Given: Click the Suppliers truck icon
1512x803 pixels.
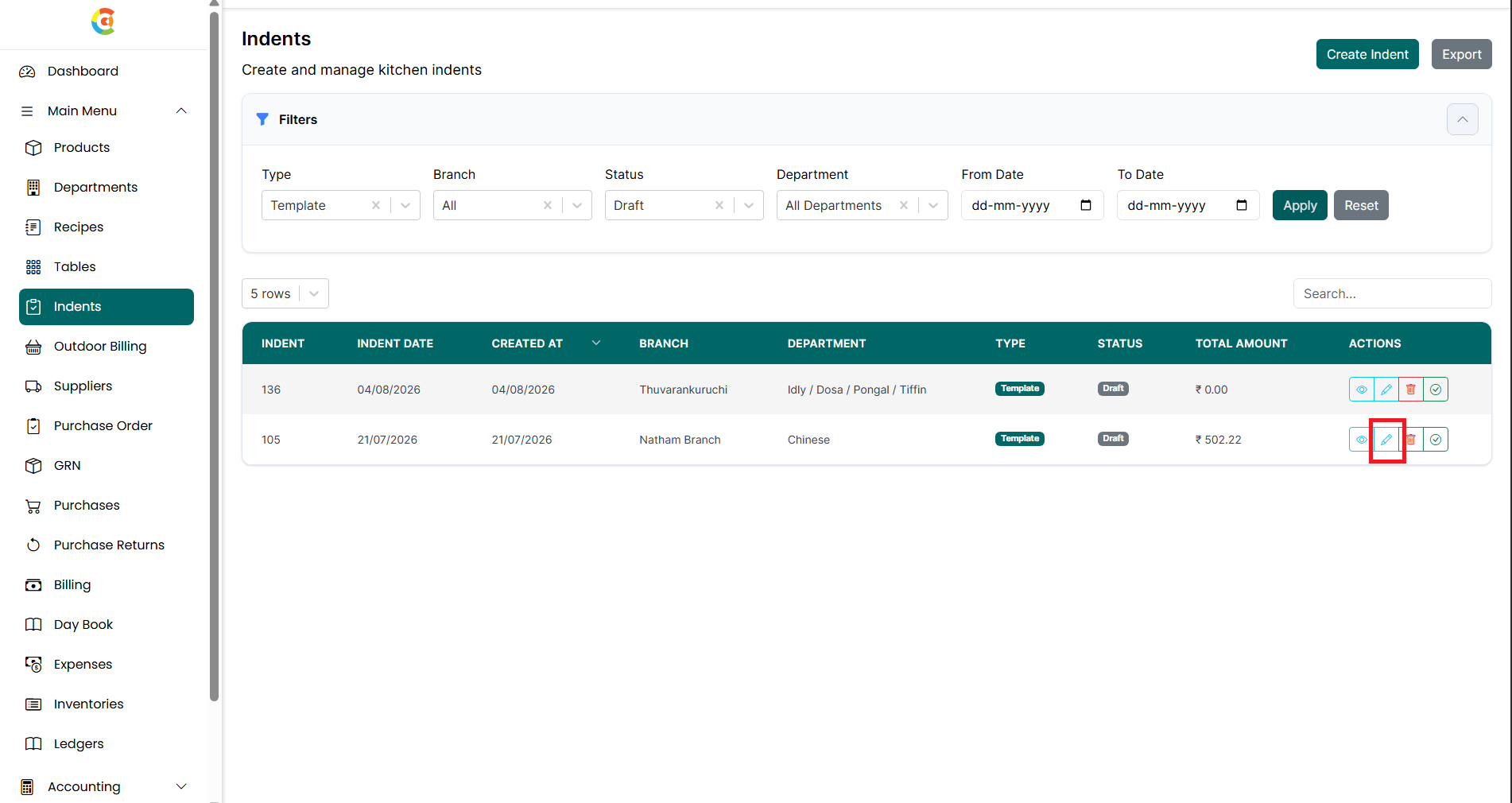Looking at the screenshot, I should pos(33,386).
